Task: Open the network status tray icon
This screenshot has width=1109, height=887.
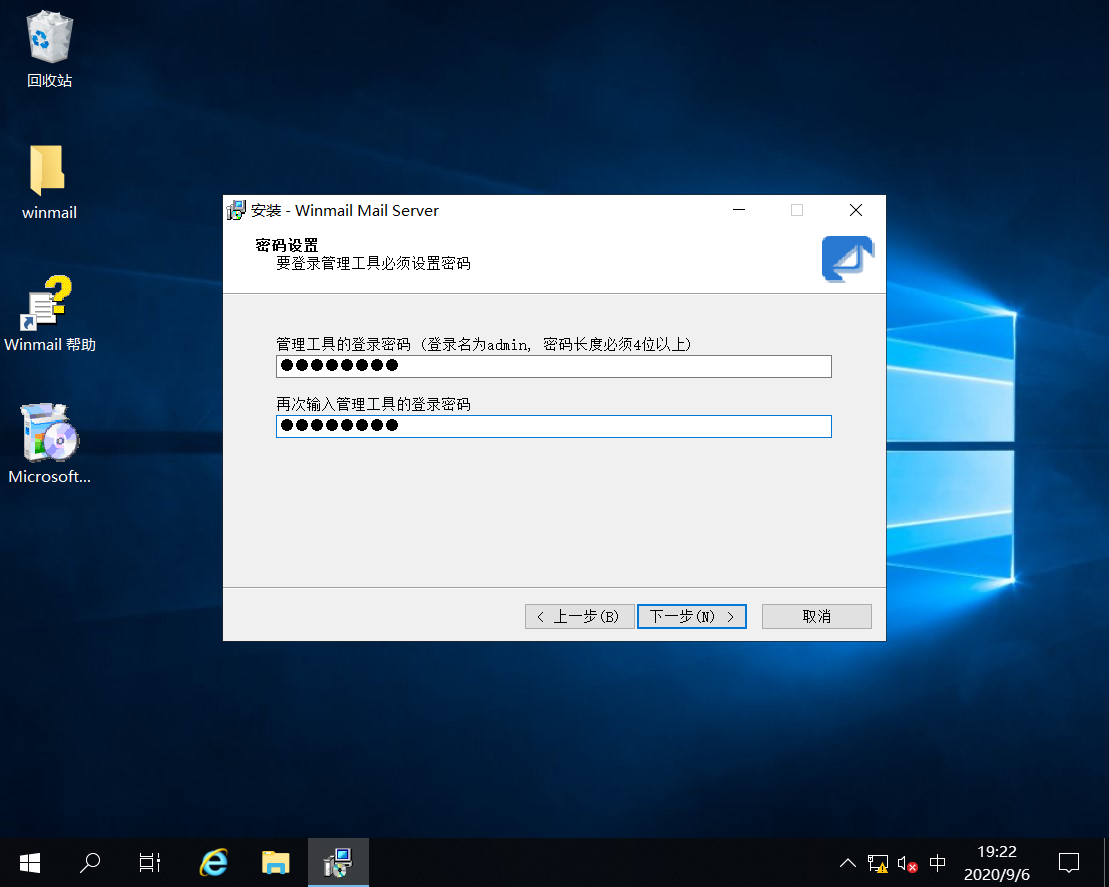Action: tap(877, 862)
